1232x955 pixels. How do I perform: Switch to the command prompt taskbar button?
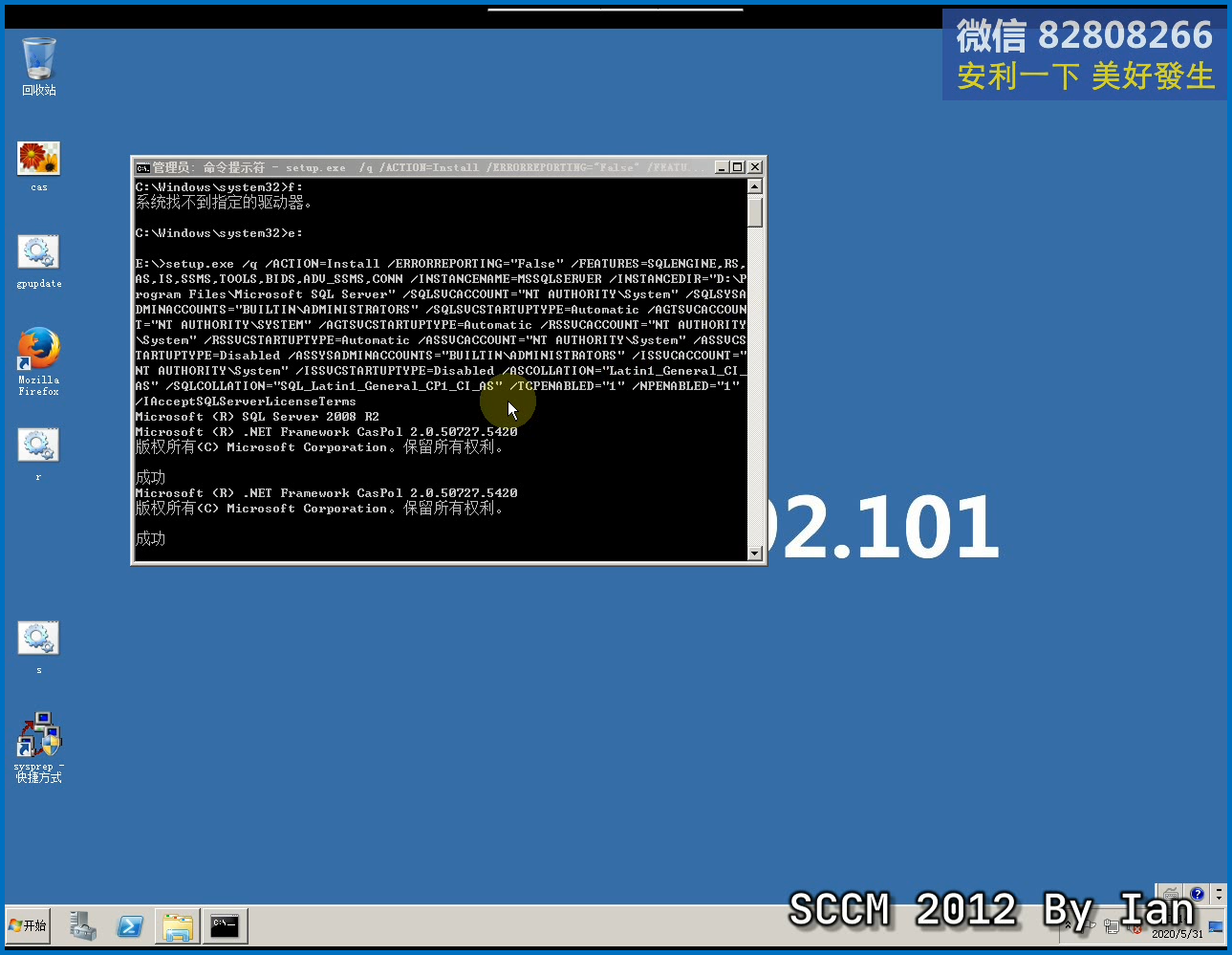225,924
